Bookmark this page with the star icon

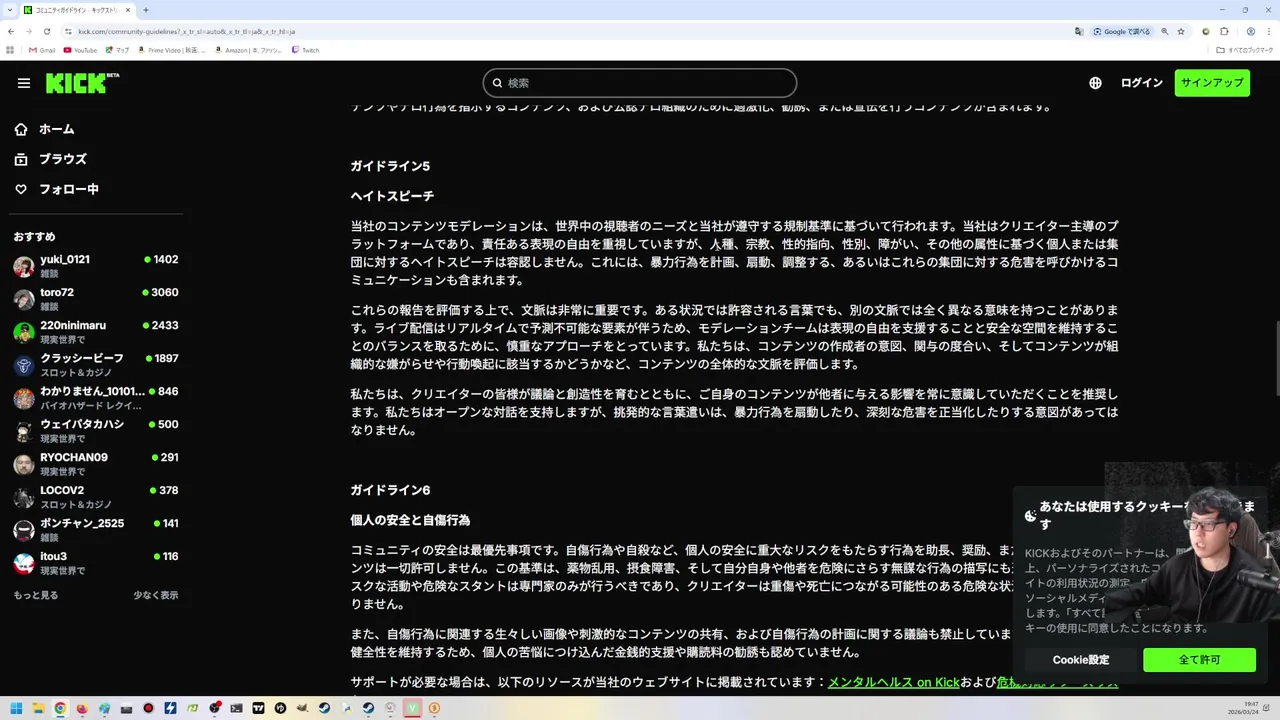[1181, 31]
